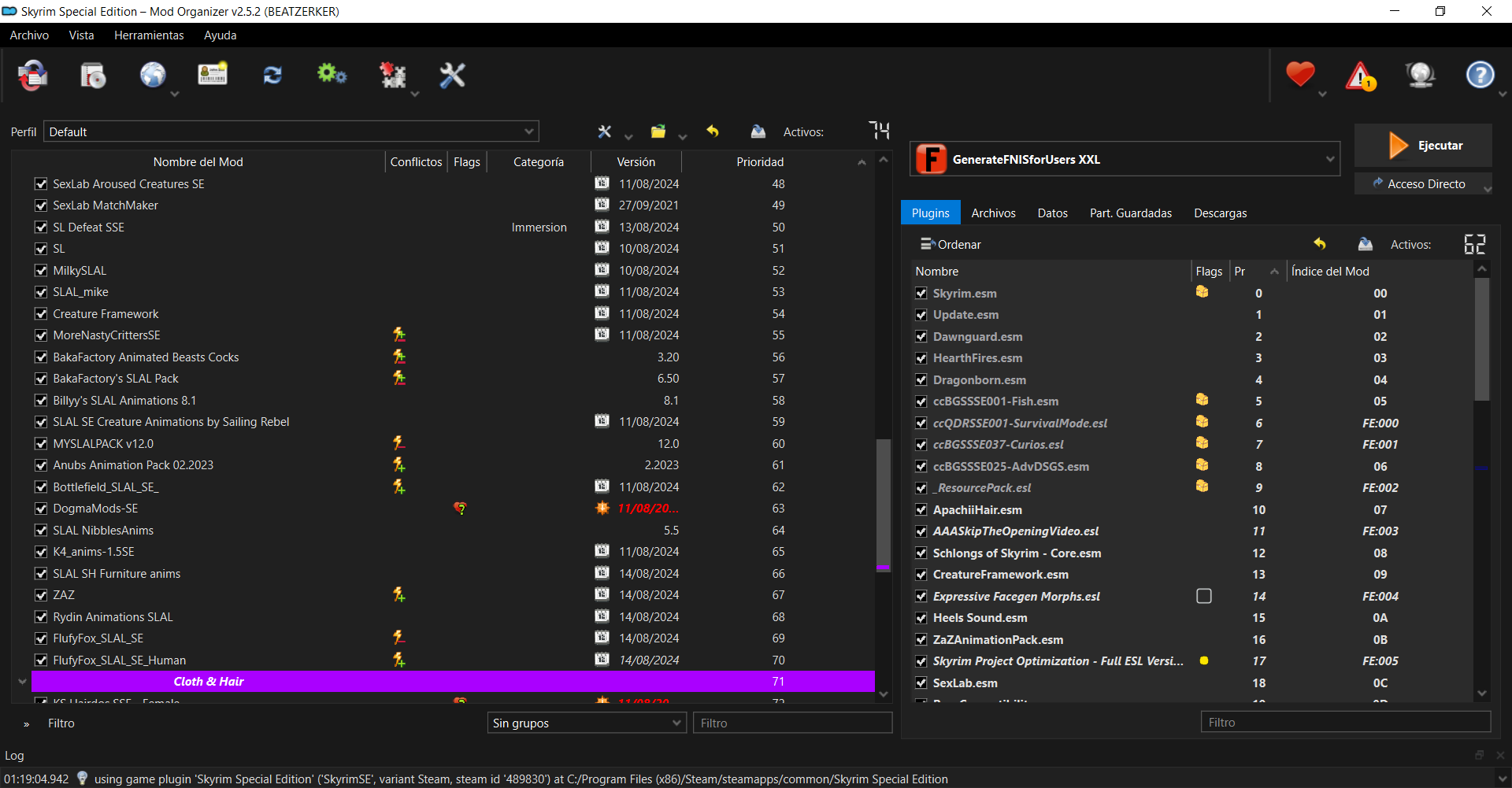This screenshot has width=1512, height=788.
Task: Click the Ejecutar run button
Action: [x=1423, y=145]
